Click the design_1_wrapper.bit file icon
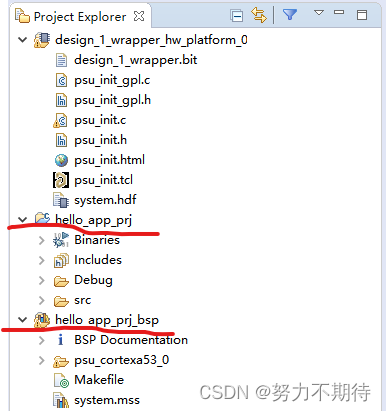Screen dimensions: 386x411 pyautogui.click(x=61, y=60)
